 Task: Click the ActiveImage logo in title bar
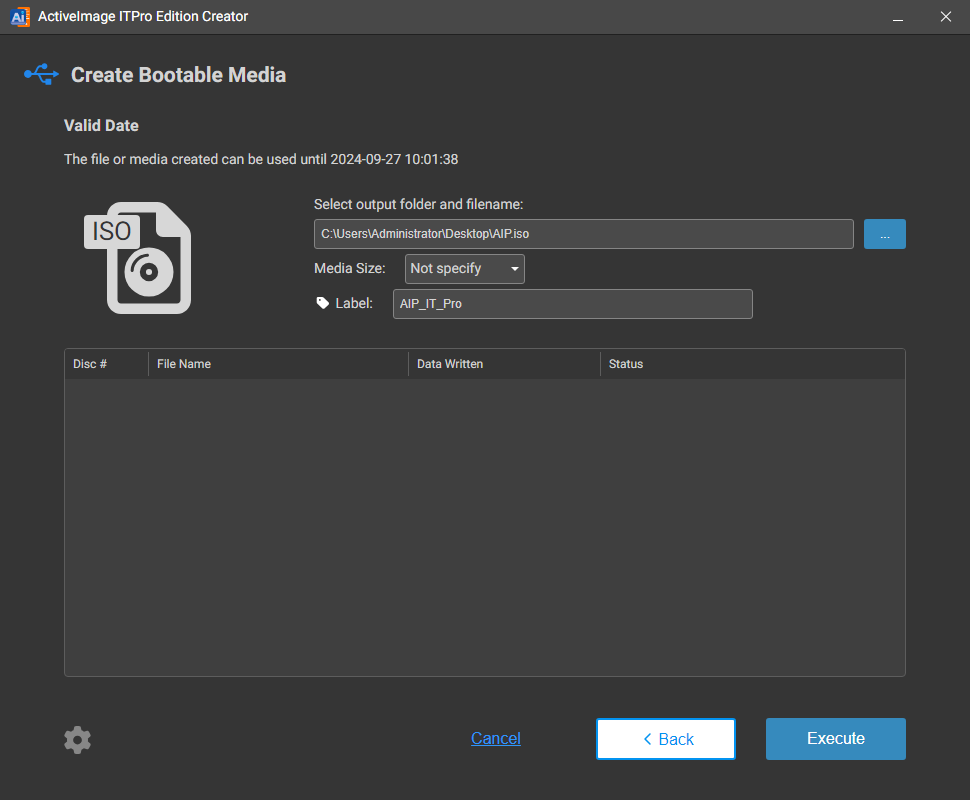click(x=19, y=17)
